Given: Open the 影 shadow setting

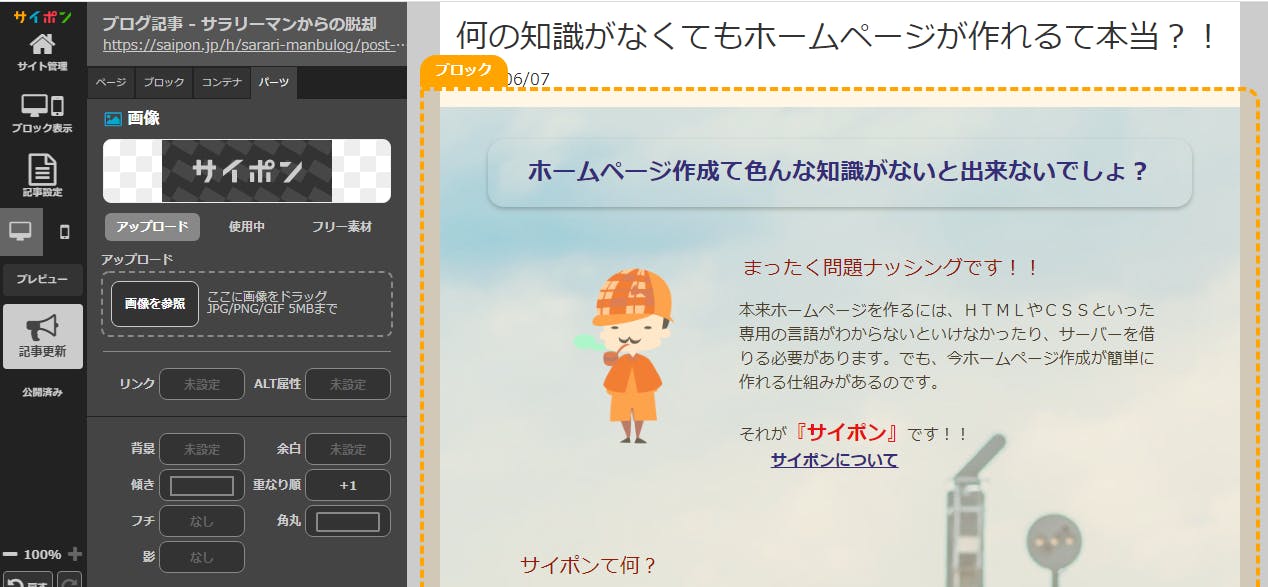Looking at the screenshot, I should (x=201, y=557).
